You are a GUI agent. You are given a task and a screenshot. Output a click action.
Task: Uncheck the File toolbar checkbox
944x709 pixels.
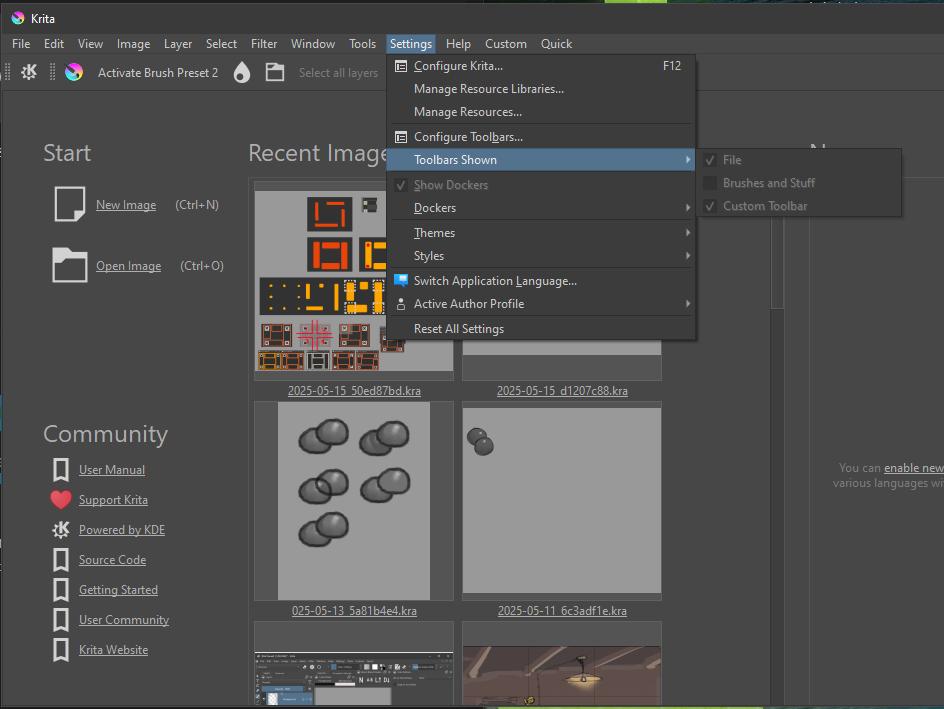tap(710, 160)
